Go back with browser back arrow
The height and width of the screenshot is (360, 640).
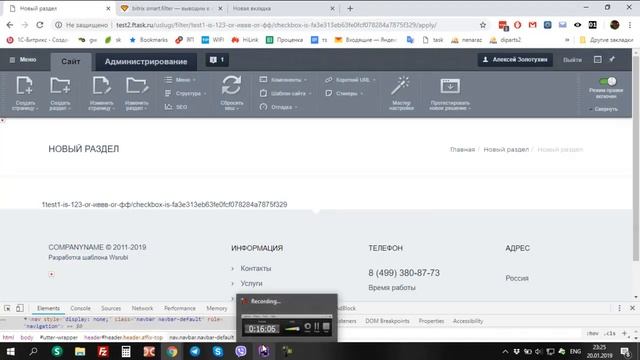point(10,25)
